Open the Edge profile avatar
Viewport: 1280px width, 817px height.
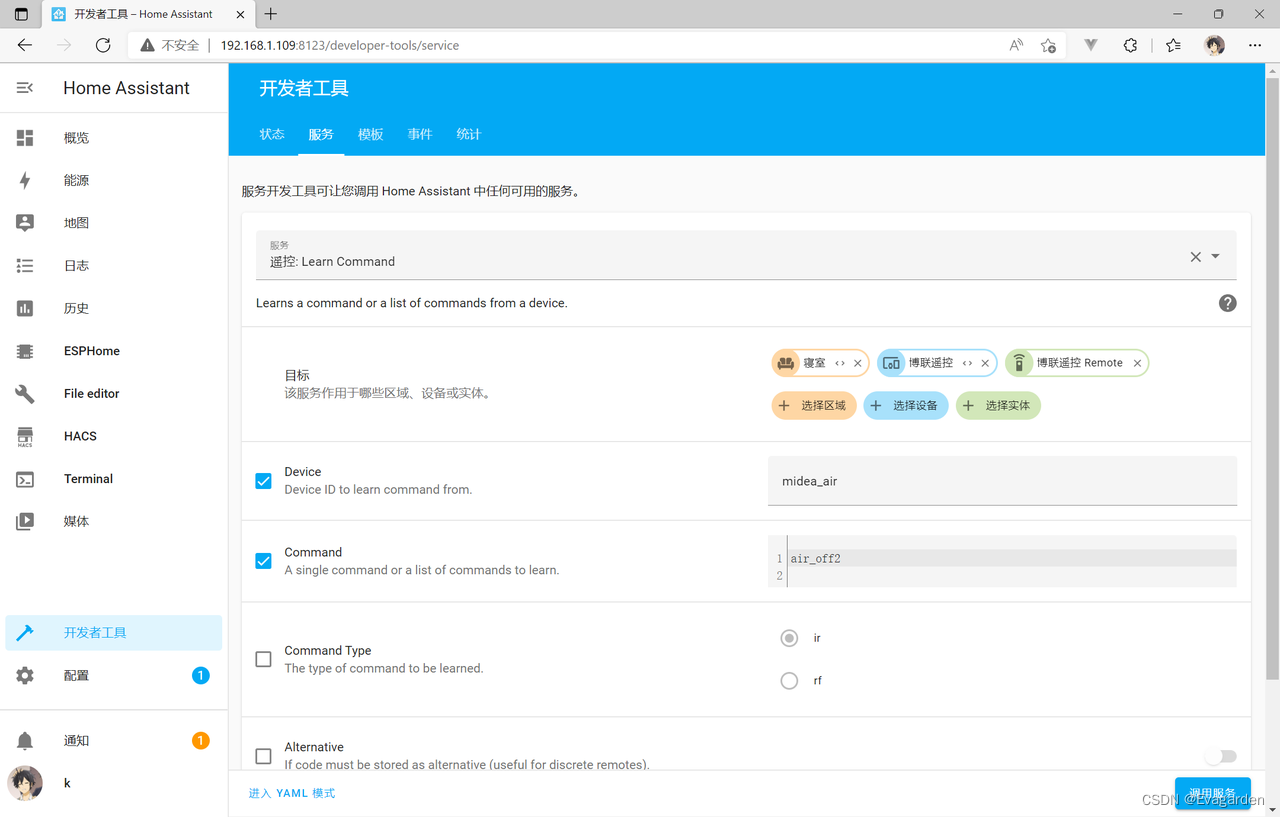(1214, 45)
